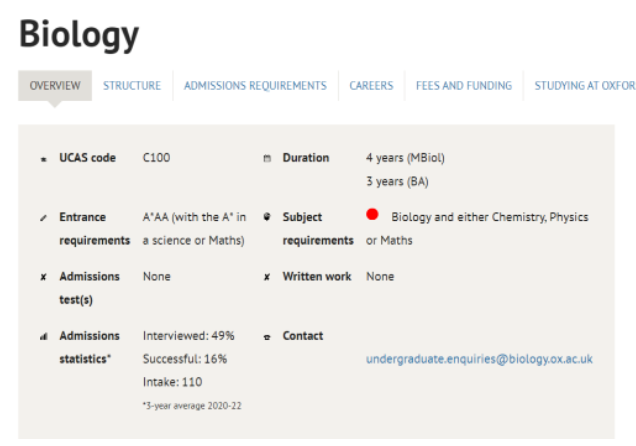Select the Overview tab
This screenshot has height=446, width=636.
point(55,86)
